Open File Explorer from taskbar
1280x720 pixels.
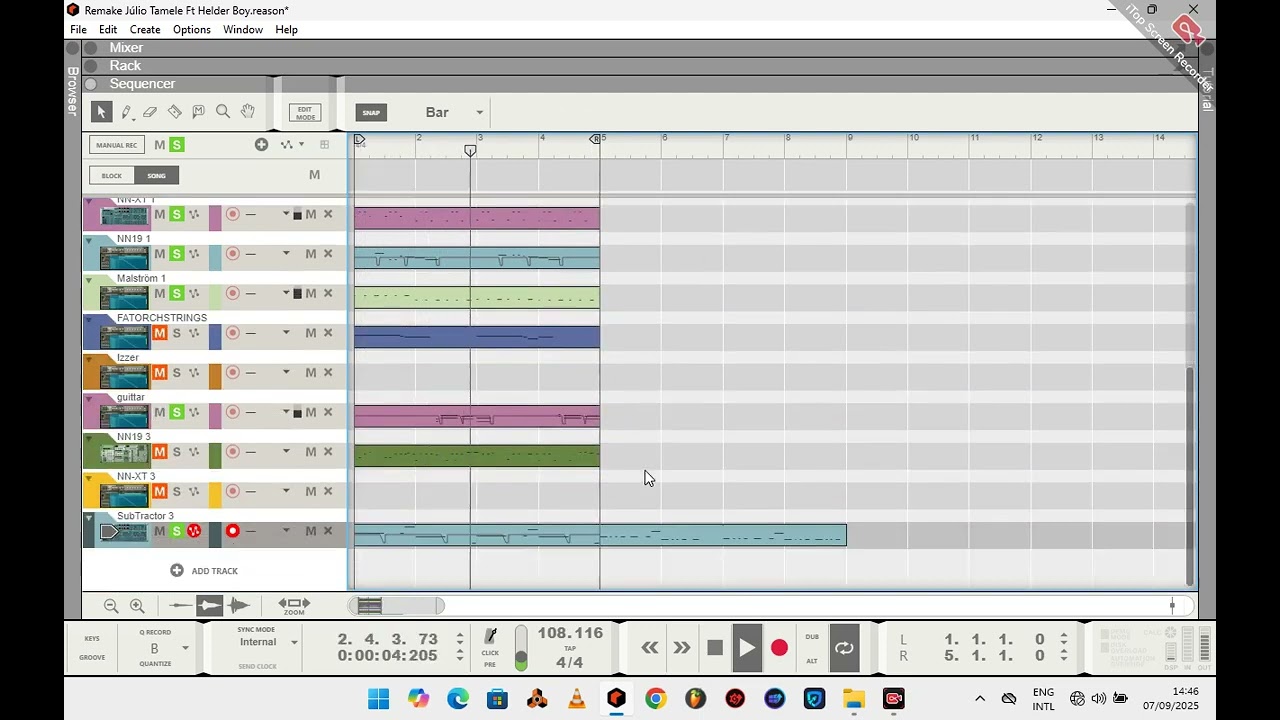[854, 699]
